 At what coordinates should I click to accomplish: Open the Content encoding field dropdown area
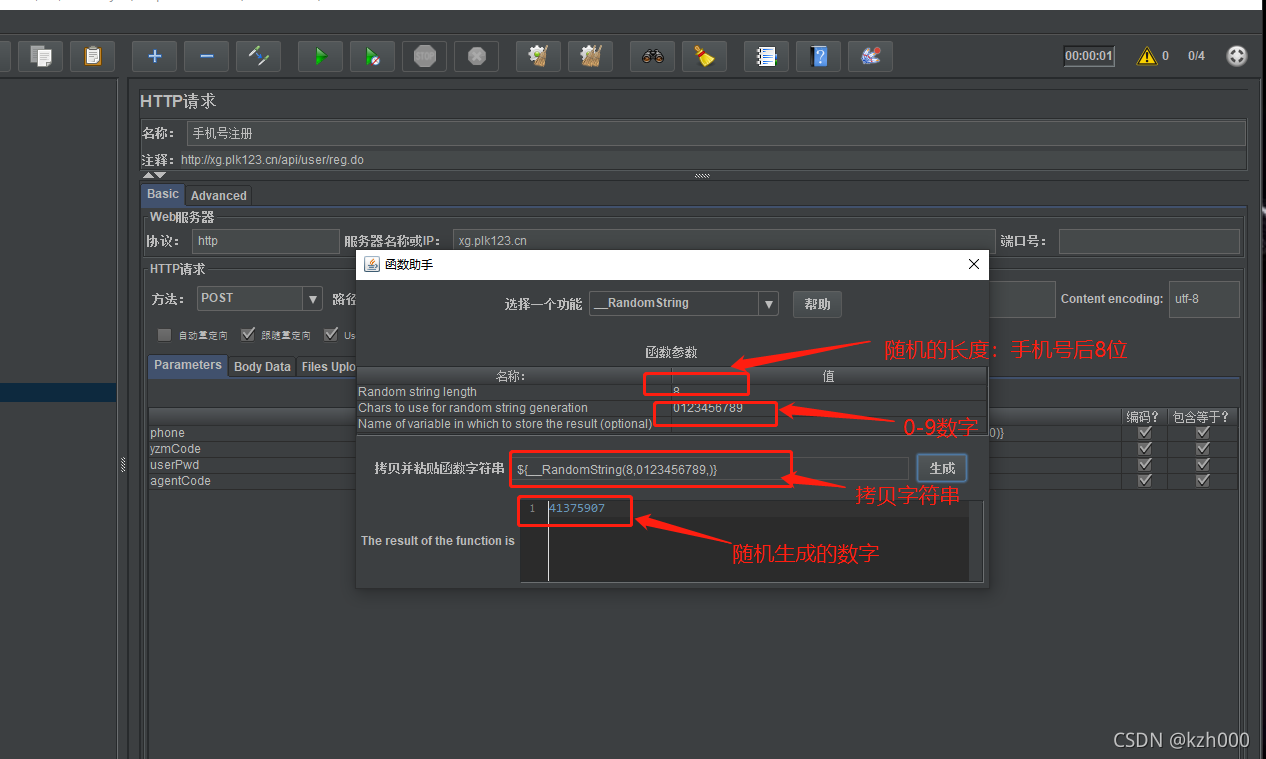[1204, 298]
